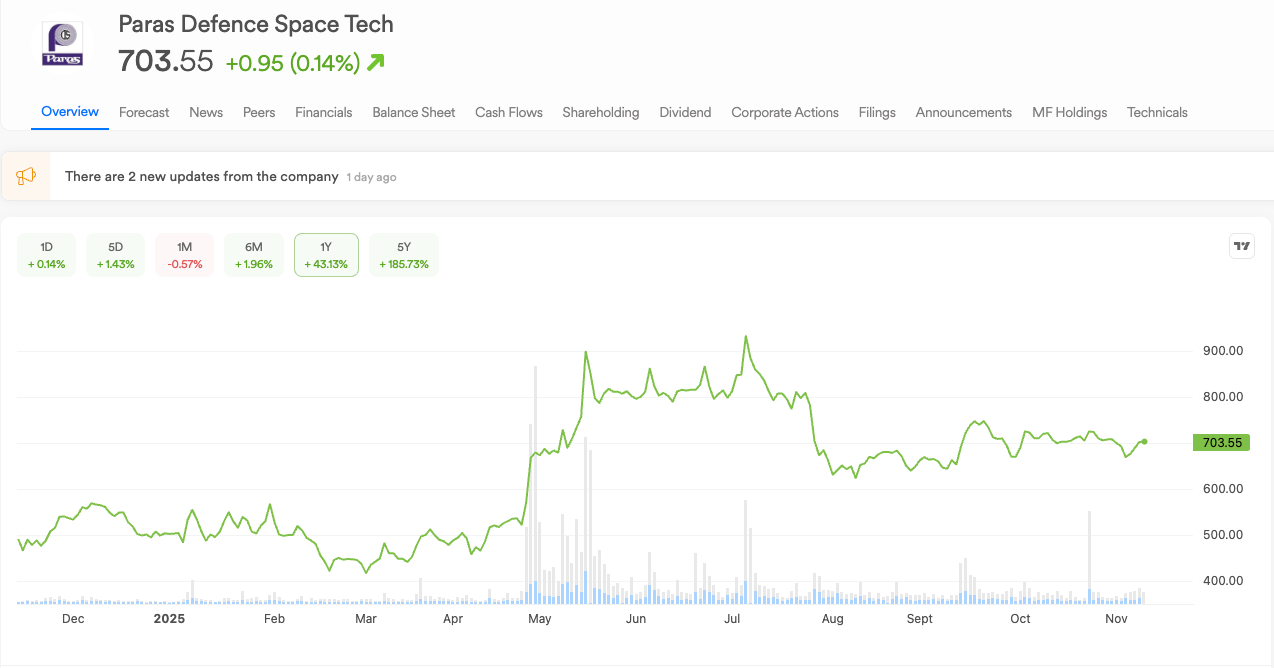
Task: Click the Paras Defence Space Tech title
Action: (x=256, y=24)
